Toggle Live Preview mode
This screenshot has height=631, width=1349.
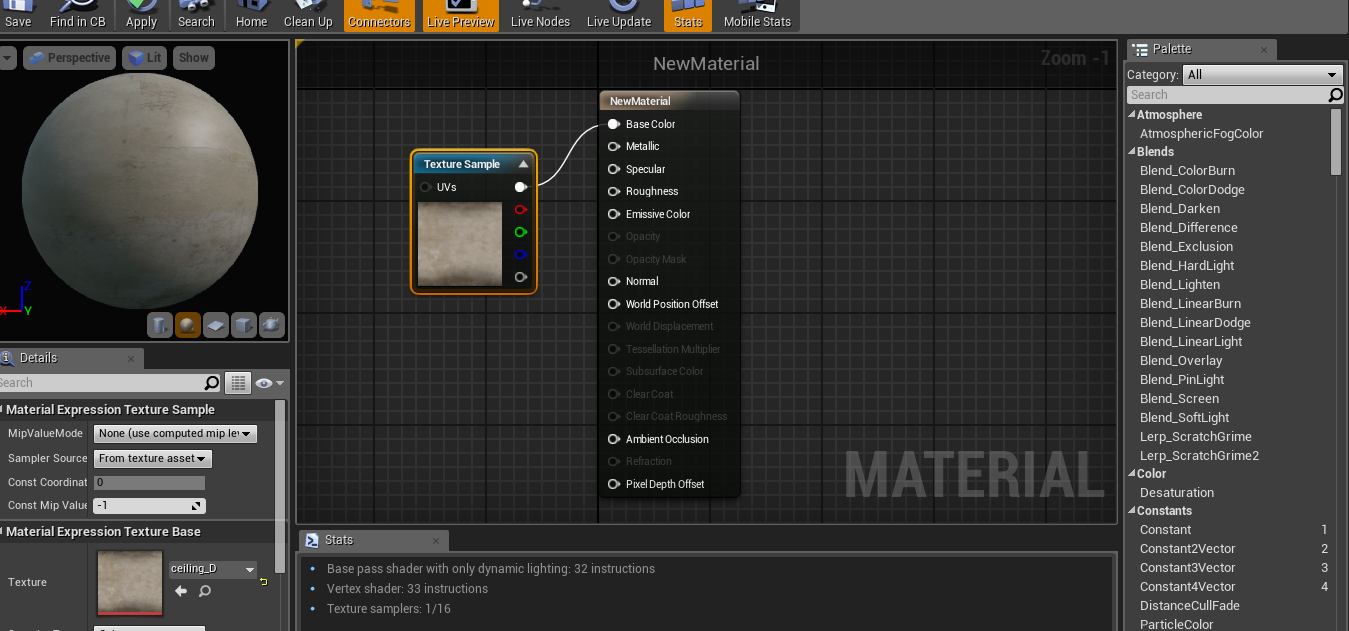(460, 15)
